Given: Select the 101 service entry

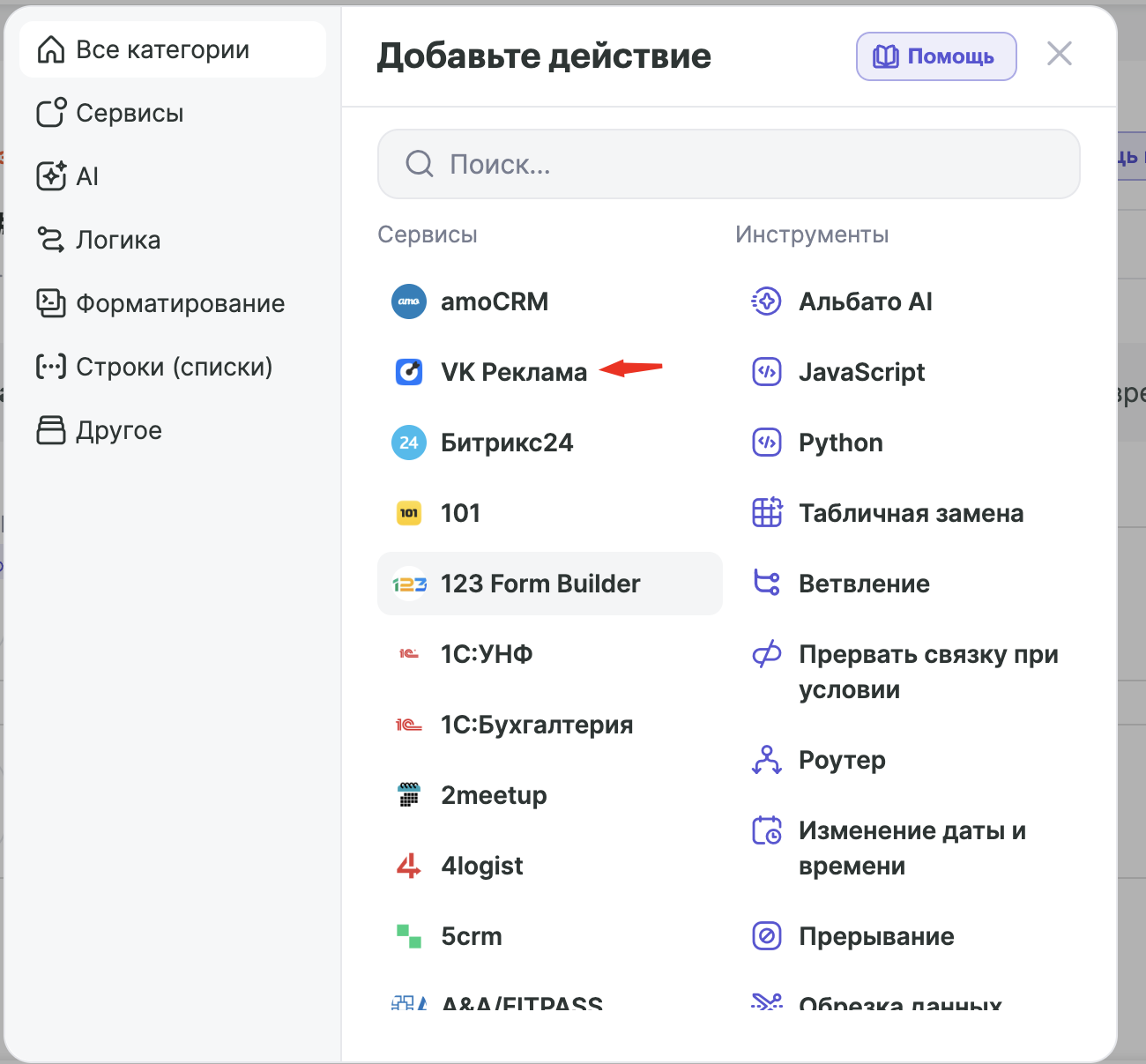Looking at the screenshot, I should (x=550, y=513).
